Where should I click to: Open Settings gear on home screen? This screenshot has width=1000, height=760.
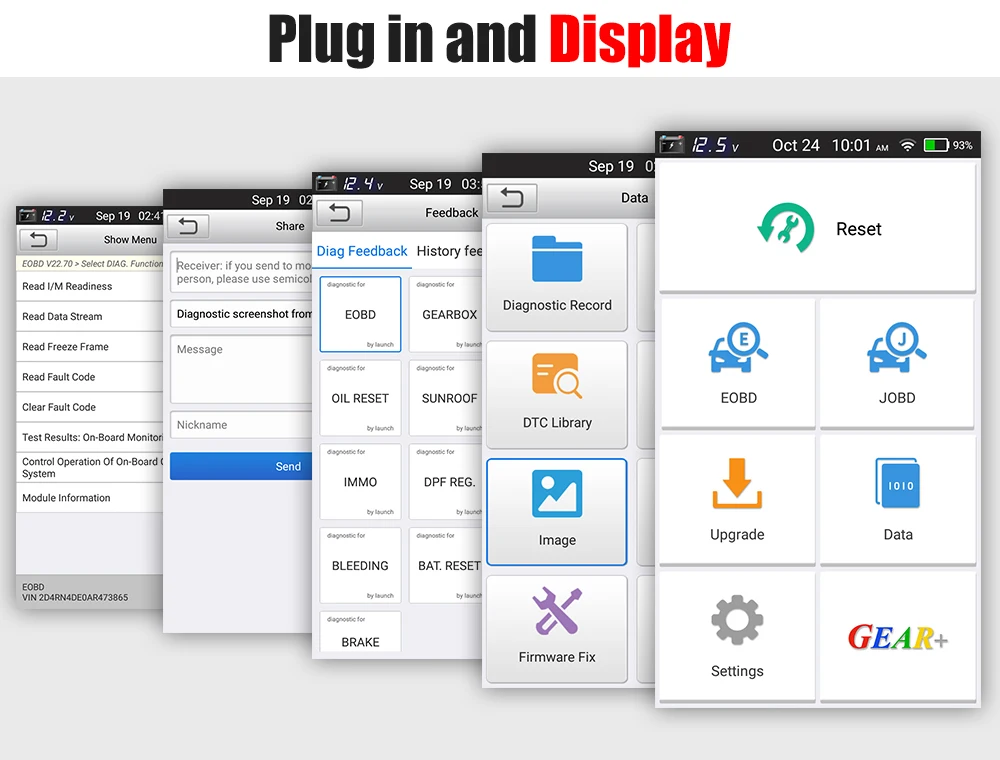tap(737, 636)
